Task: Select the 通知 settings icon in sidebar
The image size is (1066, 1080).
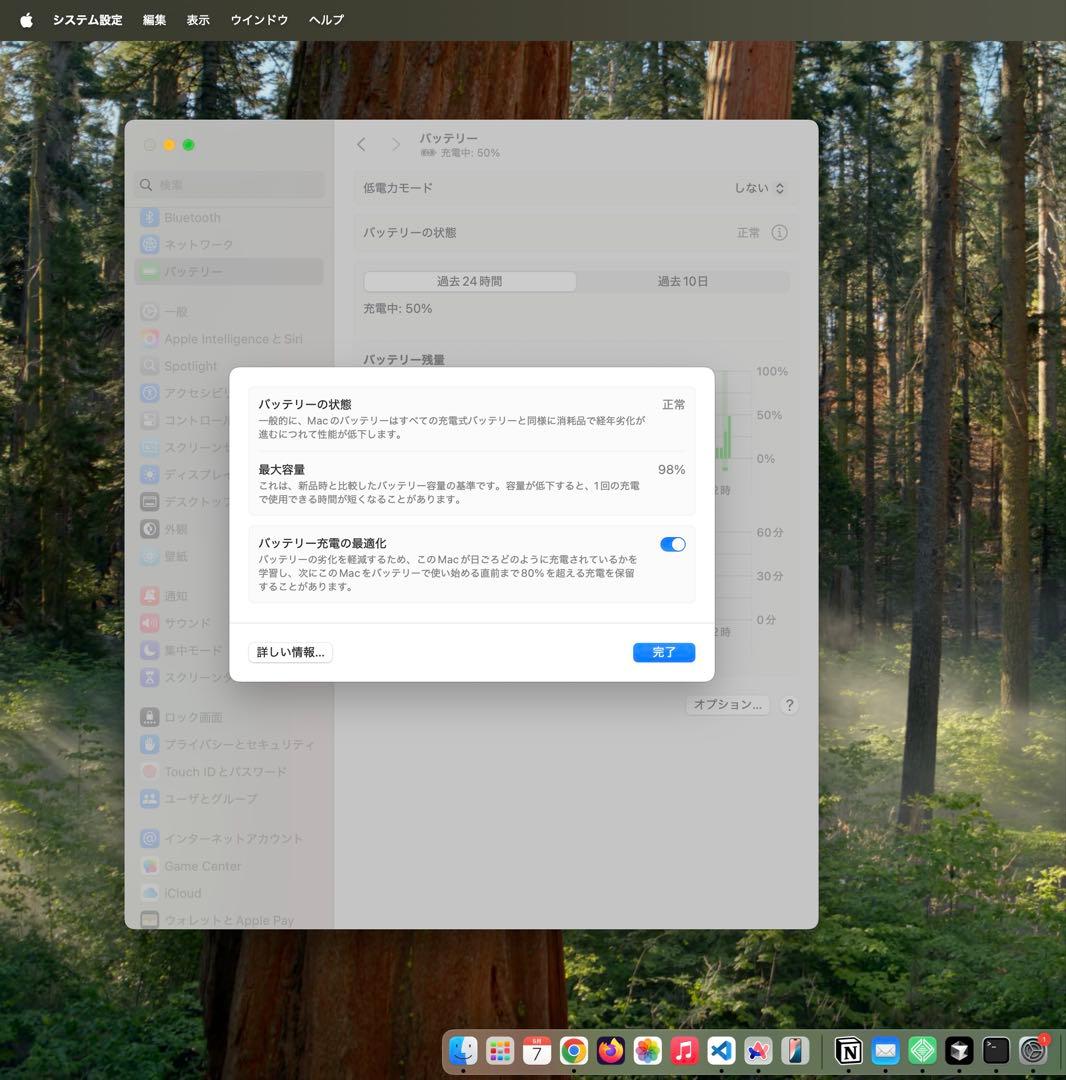Action: 148,595
